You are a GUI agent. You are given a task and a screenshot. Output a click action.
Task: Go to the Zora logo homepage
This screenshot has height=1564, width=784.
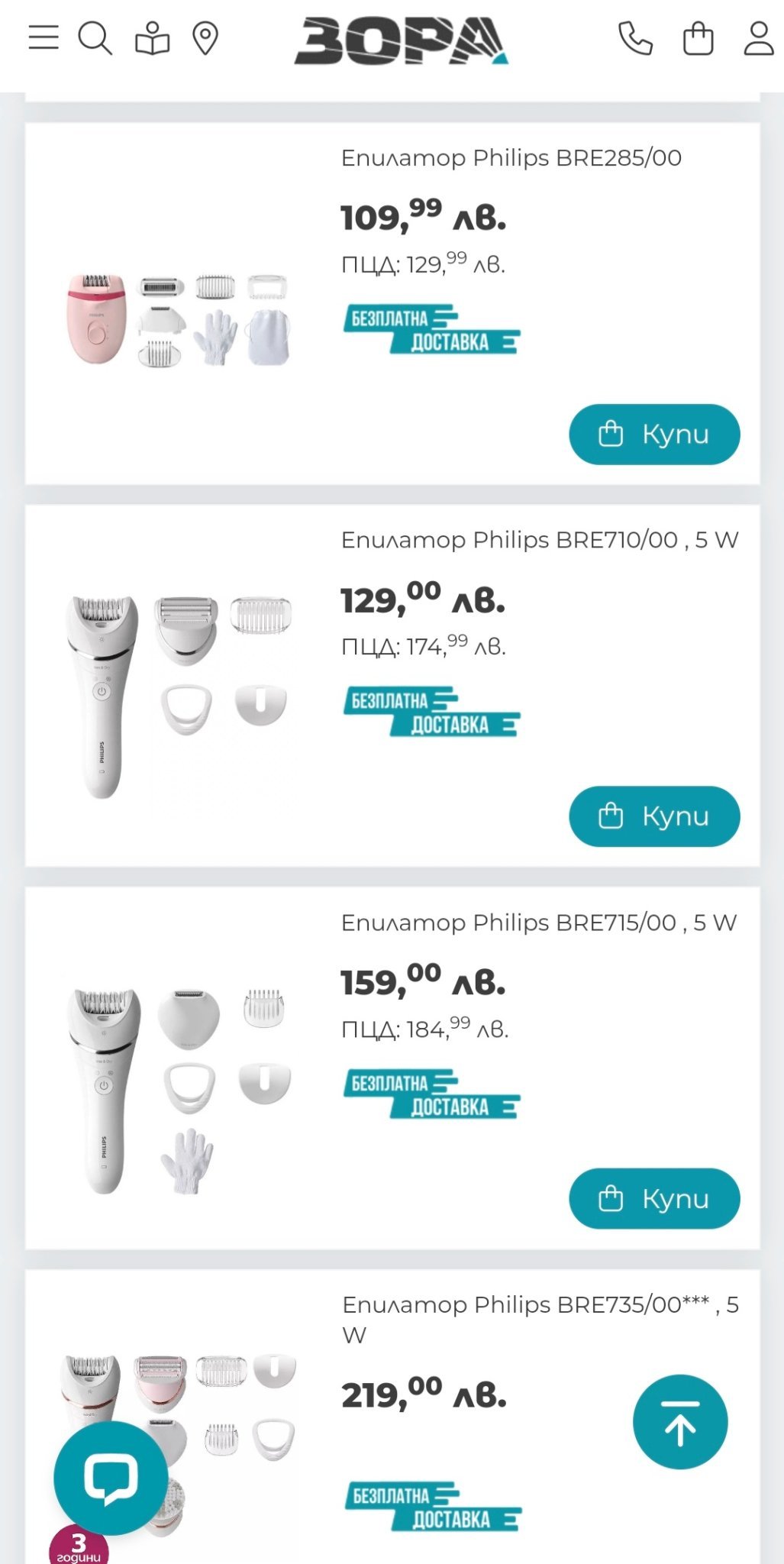coord(401,40)
